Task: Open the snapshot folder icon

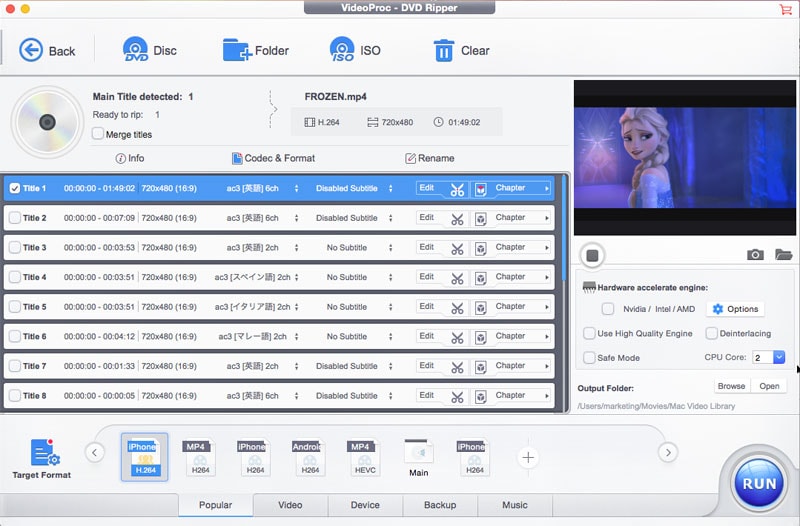Action: click(x=783, y=254)
